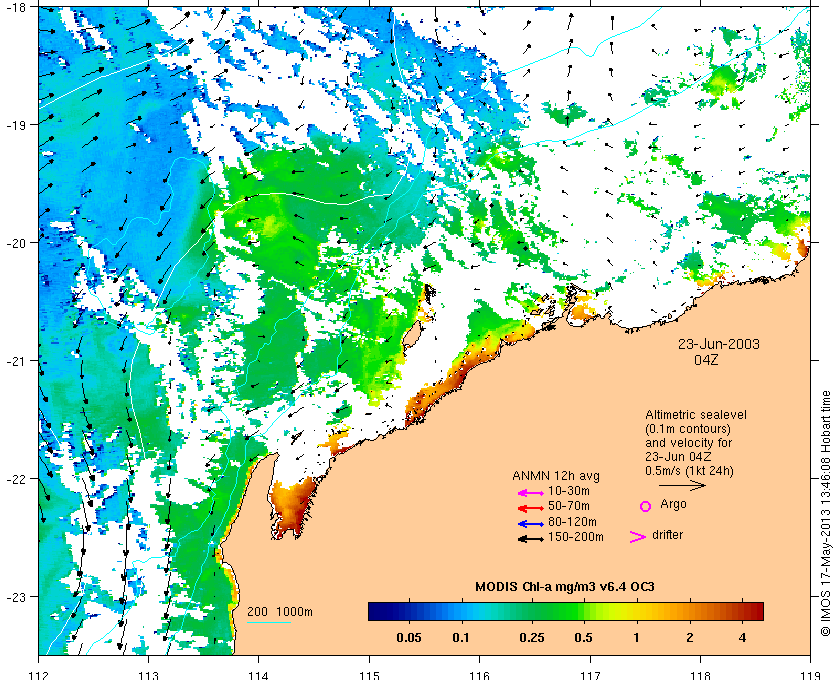Click the '0.25' colorbar tick label
This screenshot has width=840, height=680.
point(532,638)
